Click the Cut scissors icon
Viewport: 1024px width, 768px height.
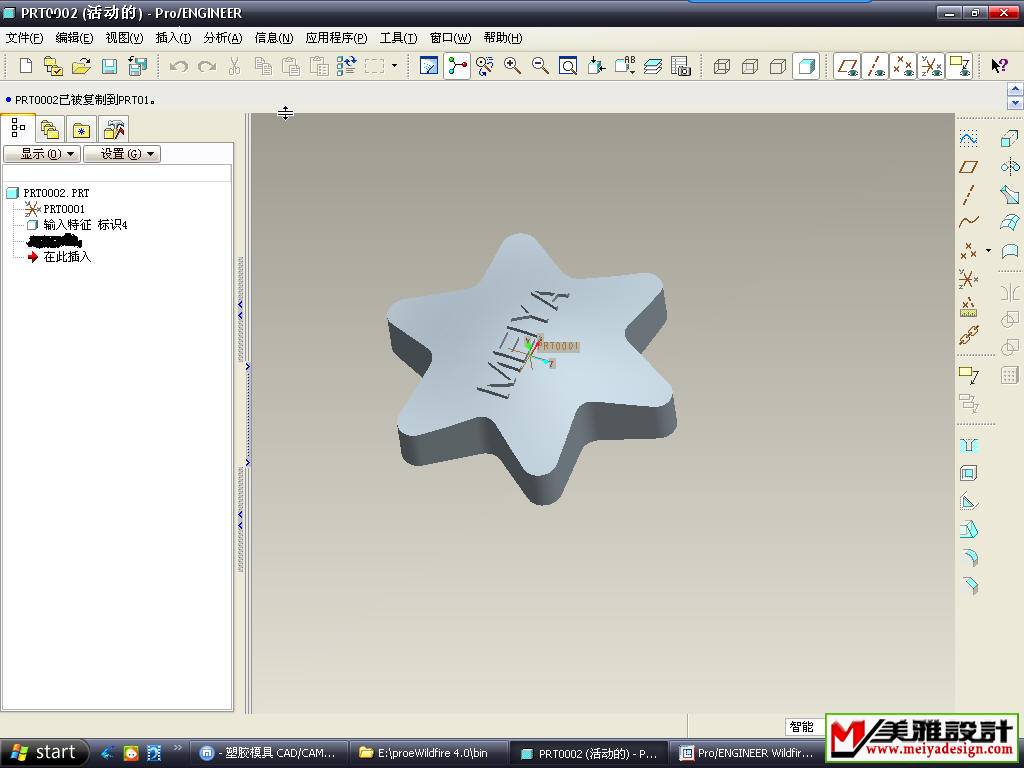tap(234, 66)
